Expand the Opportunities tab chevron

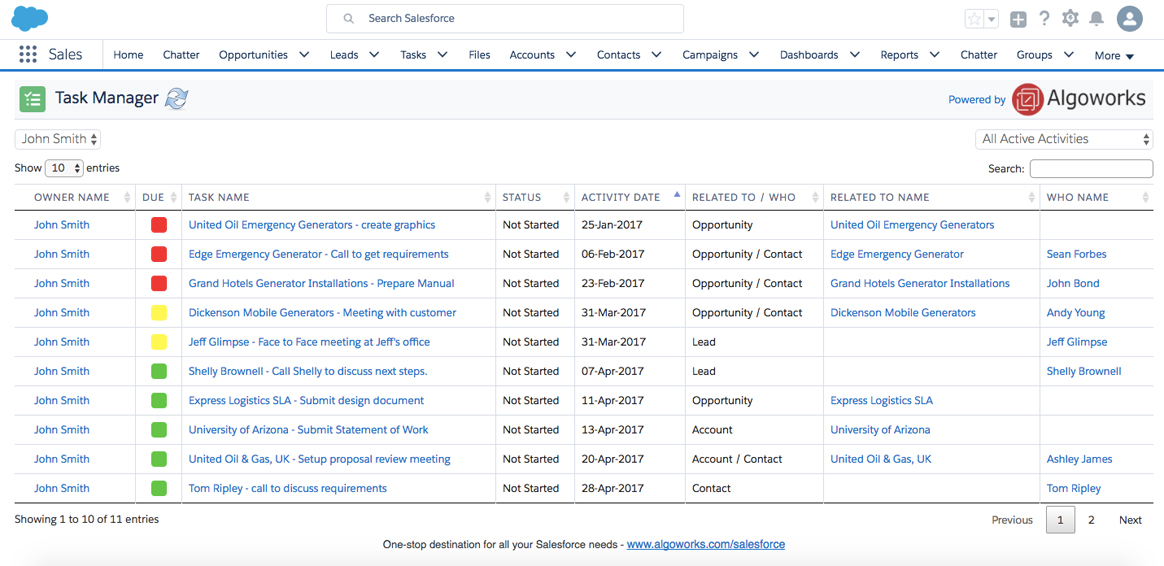(304, 55)
